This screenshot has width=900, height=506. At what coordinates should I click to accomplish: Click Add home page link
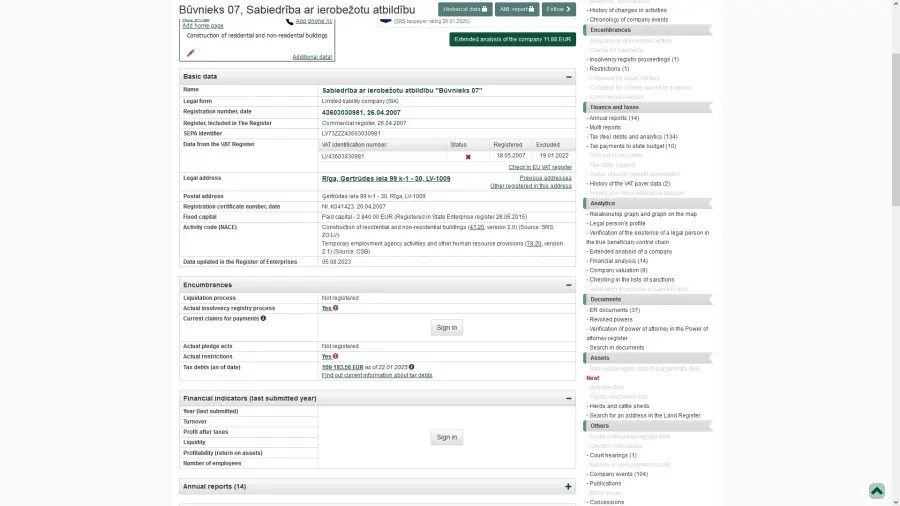click(x=203, y=26)
